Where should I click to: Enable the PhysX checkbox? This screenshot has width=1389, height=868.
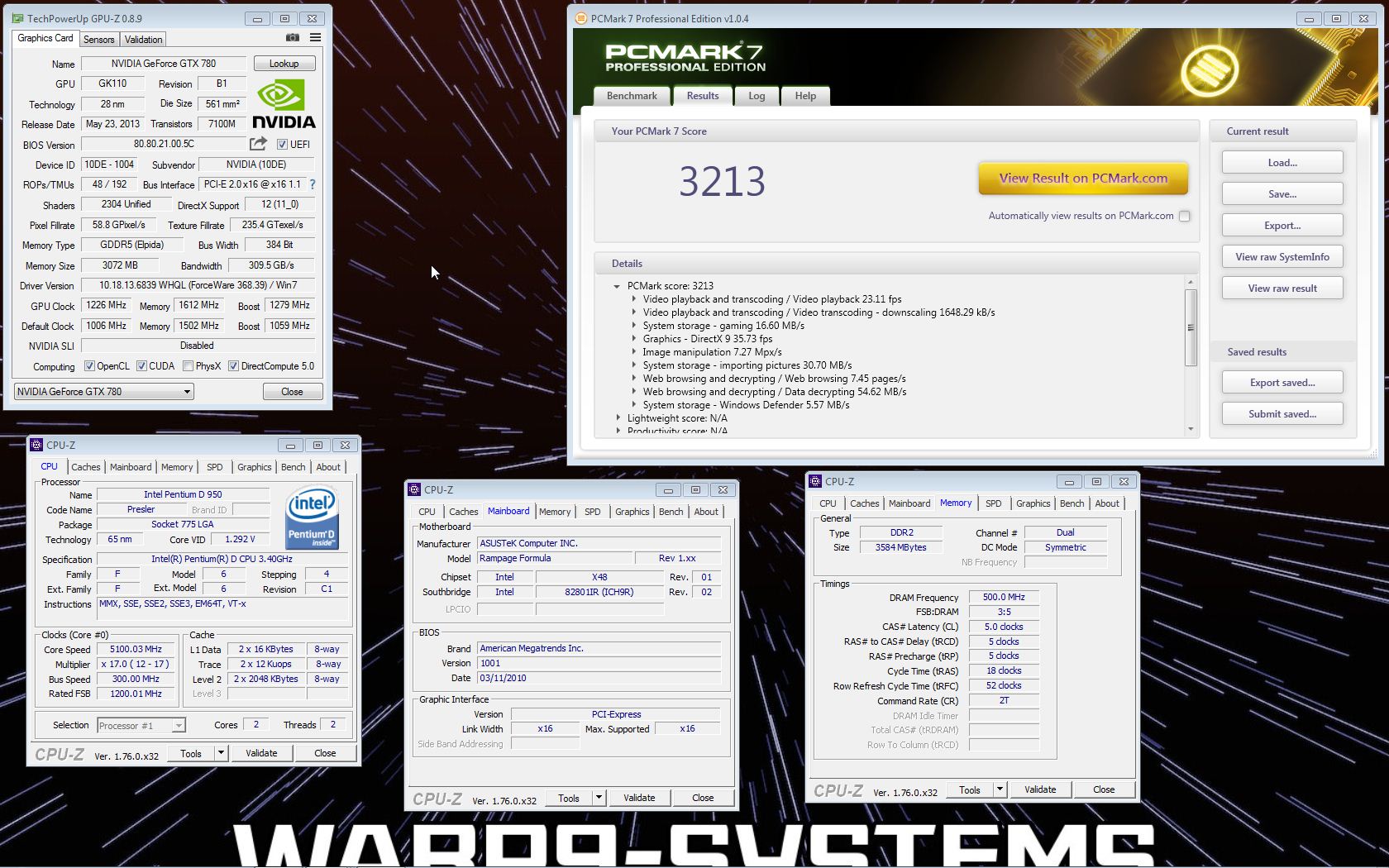click(x=188, y=366)
